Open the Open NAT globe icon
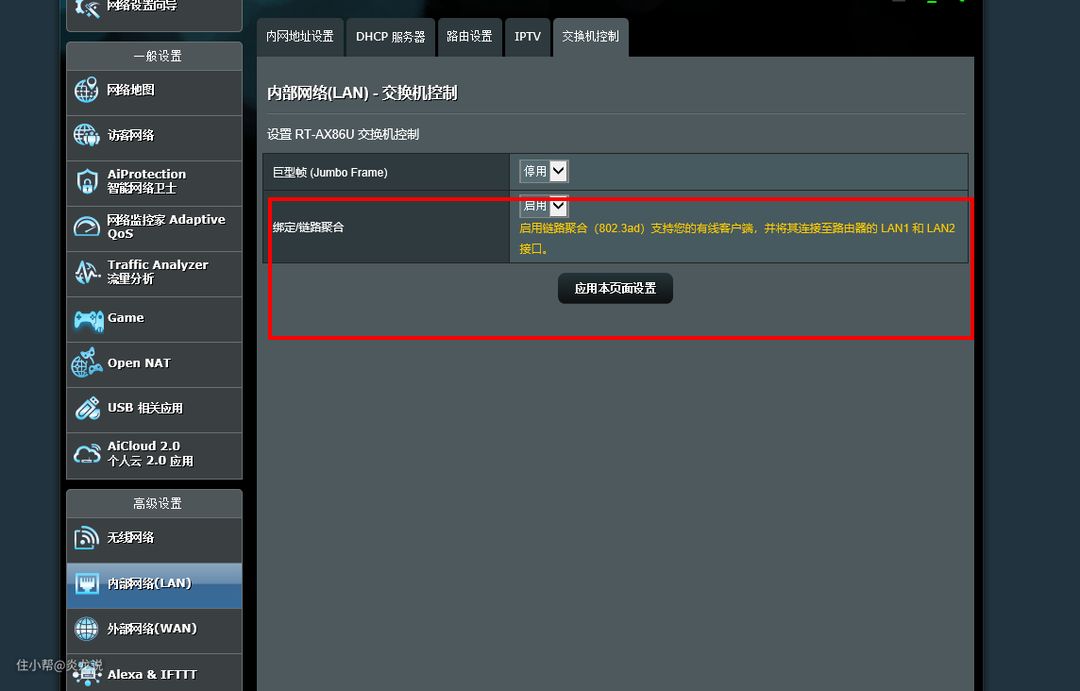The image size is (1080, 691). click(86, 363)
